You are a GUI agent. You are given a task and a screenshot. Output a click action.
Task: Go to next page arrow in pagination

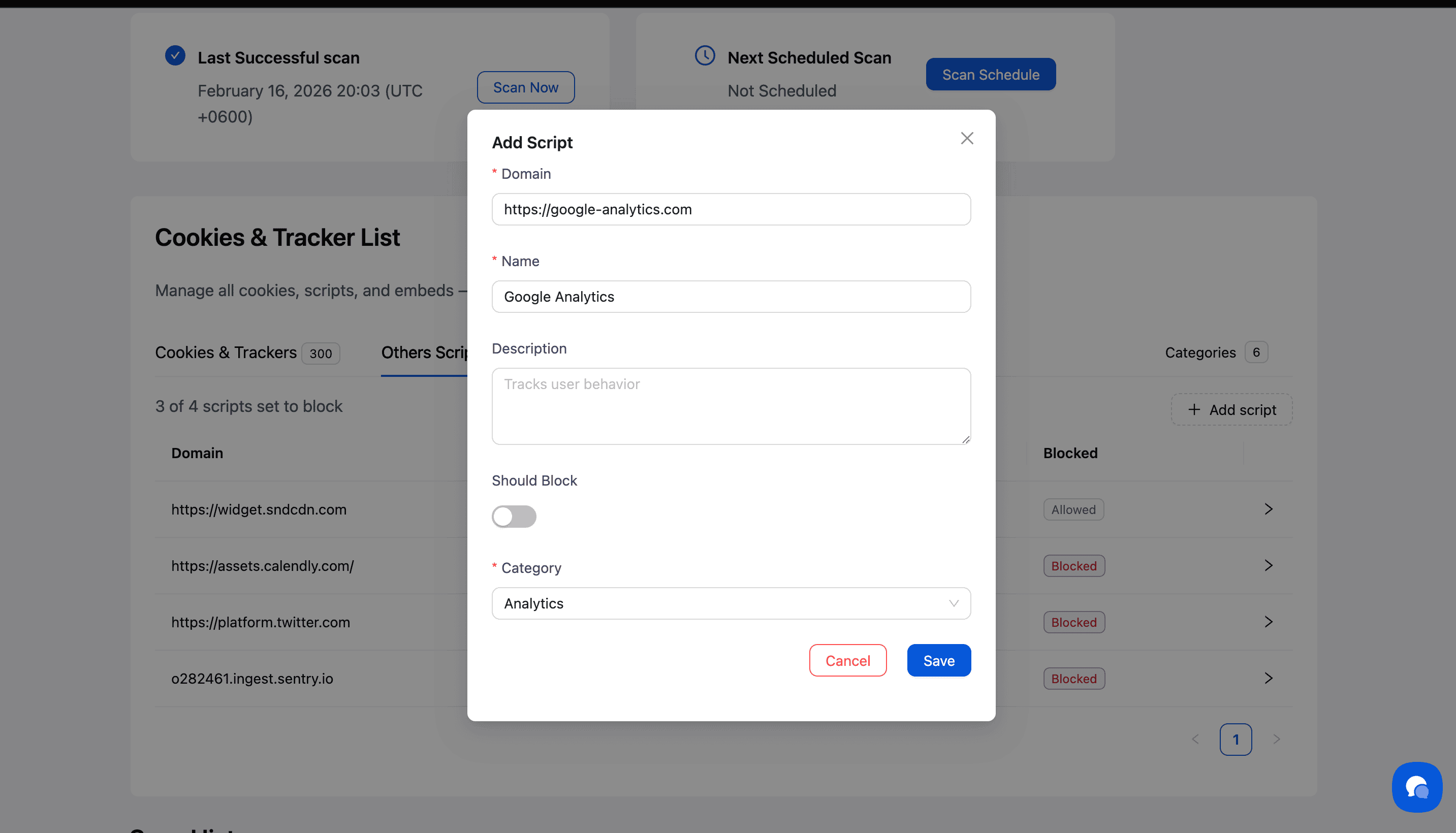click(1276, 739)
